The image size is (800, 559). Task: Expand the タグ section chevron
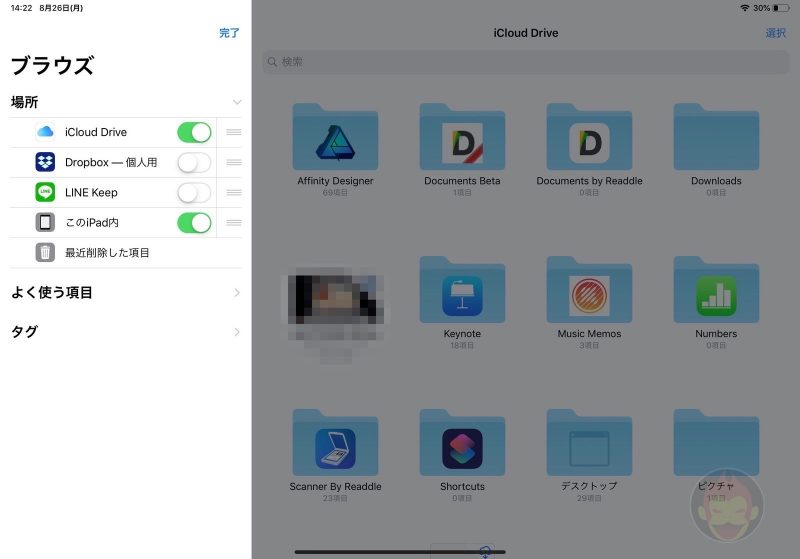click(237, 332)
